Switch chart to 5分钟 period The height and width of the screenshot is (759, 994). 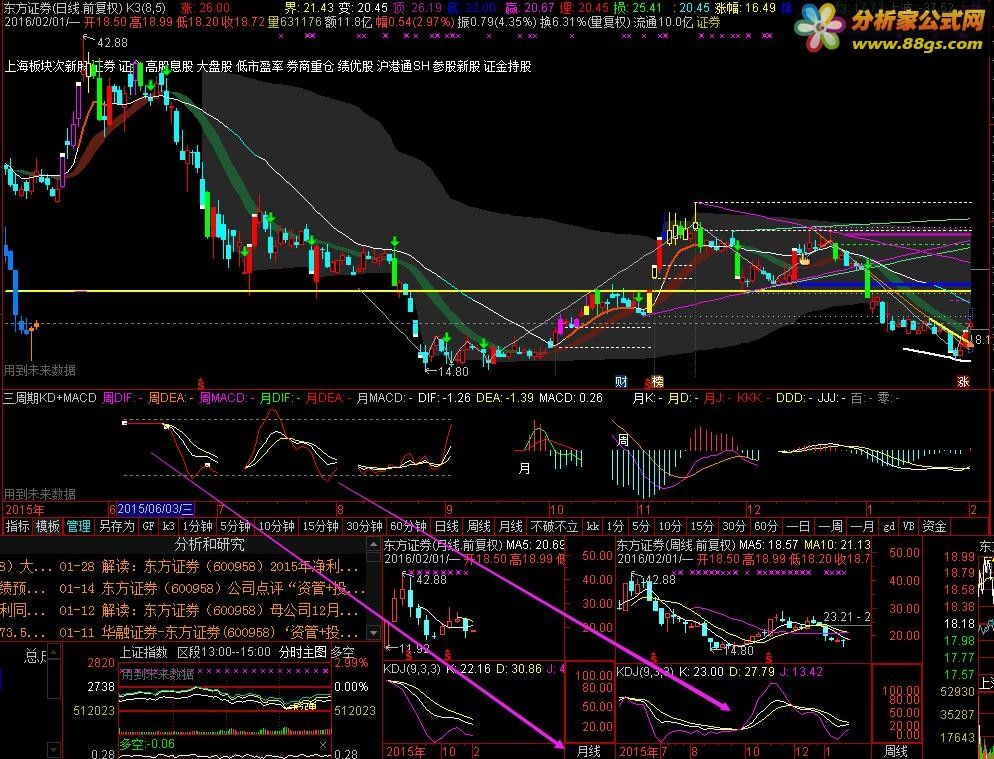[235, 526]
